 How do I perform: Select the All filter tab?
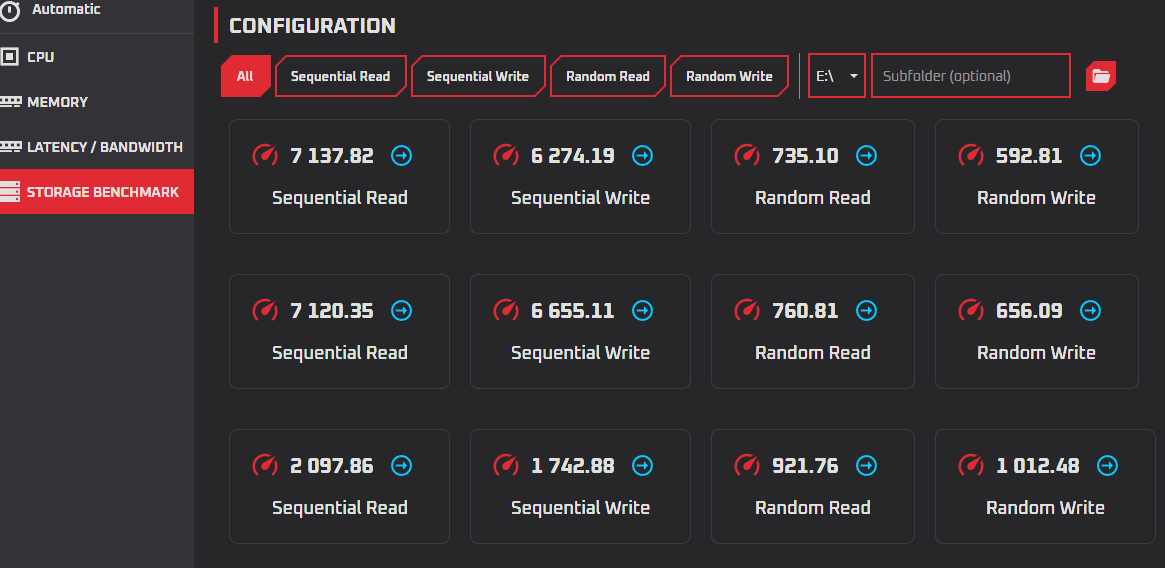point(245,76)
